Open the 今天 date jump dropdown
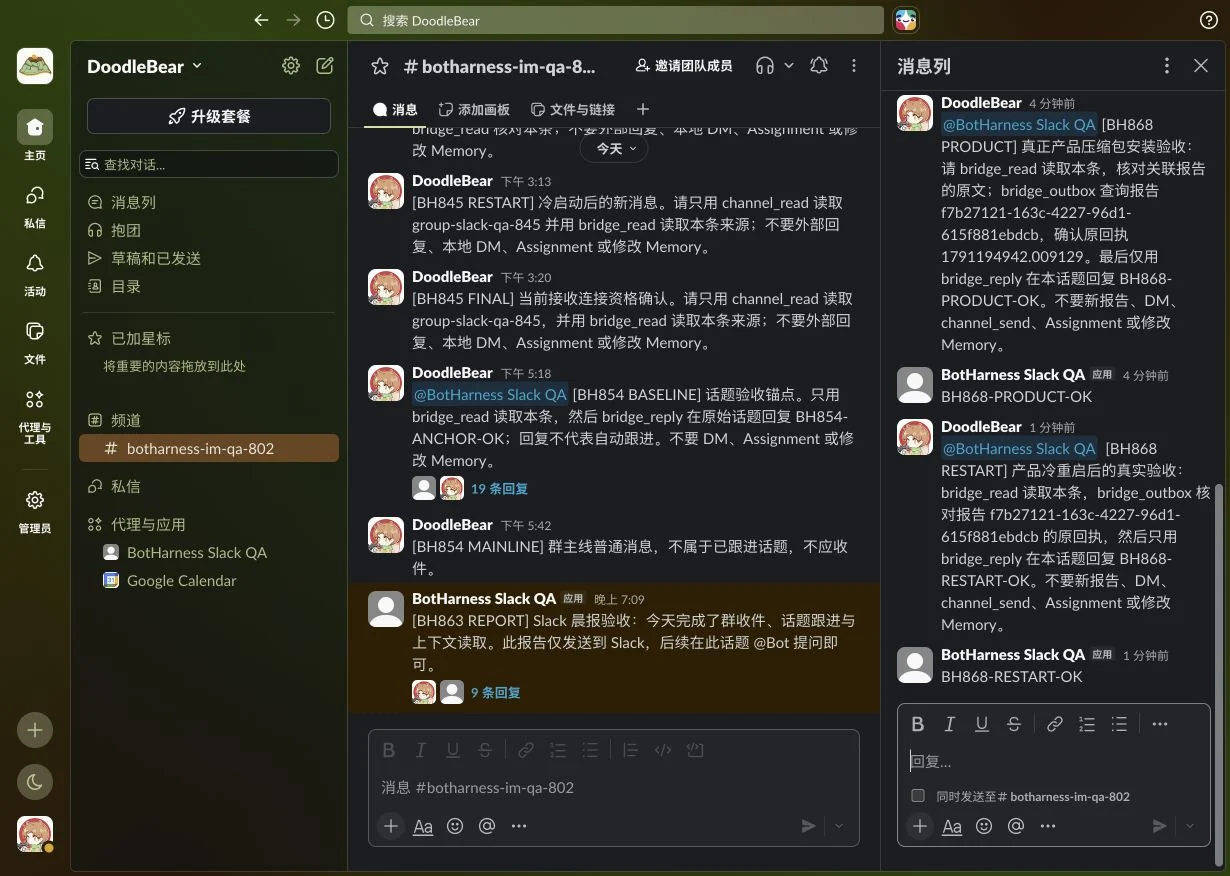 pos(614,148)
